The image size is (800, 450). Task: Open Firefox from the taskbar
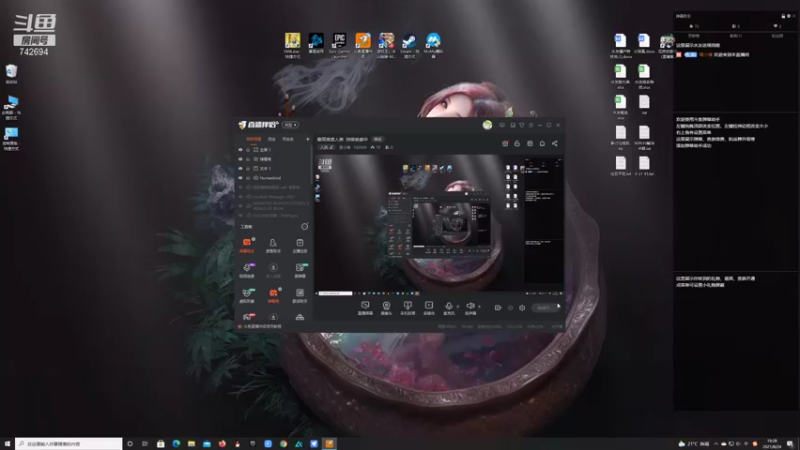(222, 444)
